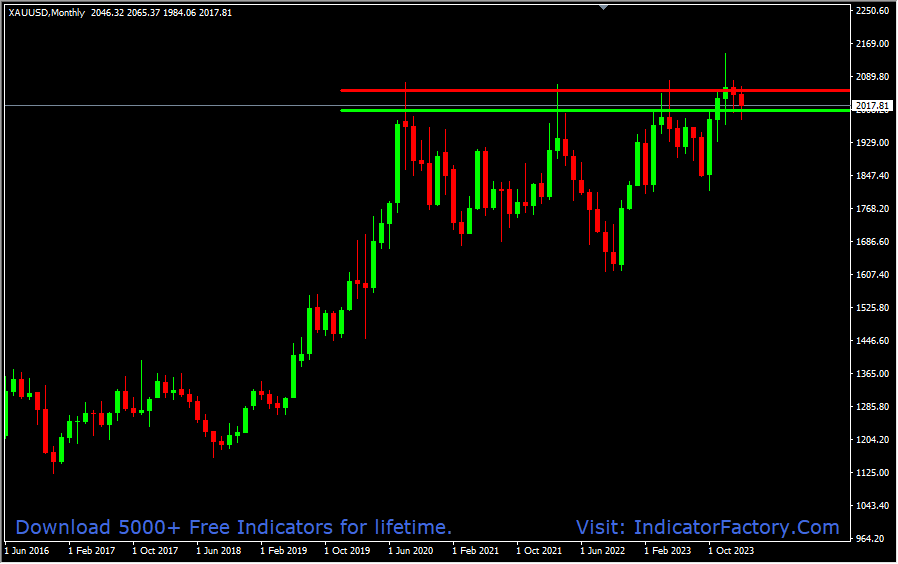Click the 1 Feb 2023 date label
Image resolution: width=898 pixels, height=564 pixels.
(x=667, y=551)
